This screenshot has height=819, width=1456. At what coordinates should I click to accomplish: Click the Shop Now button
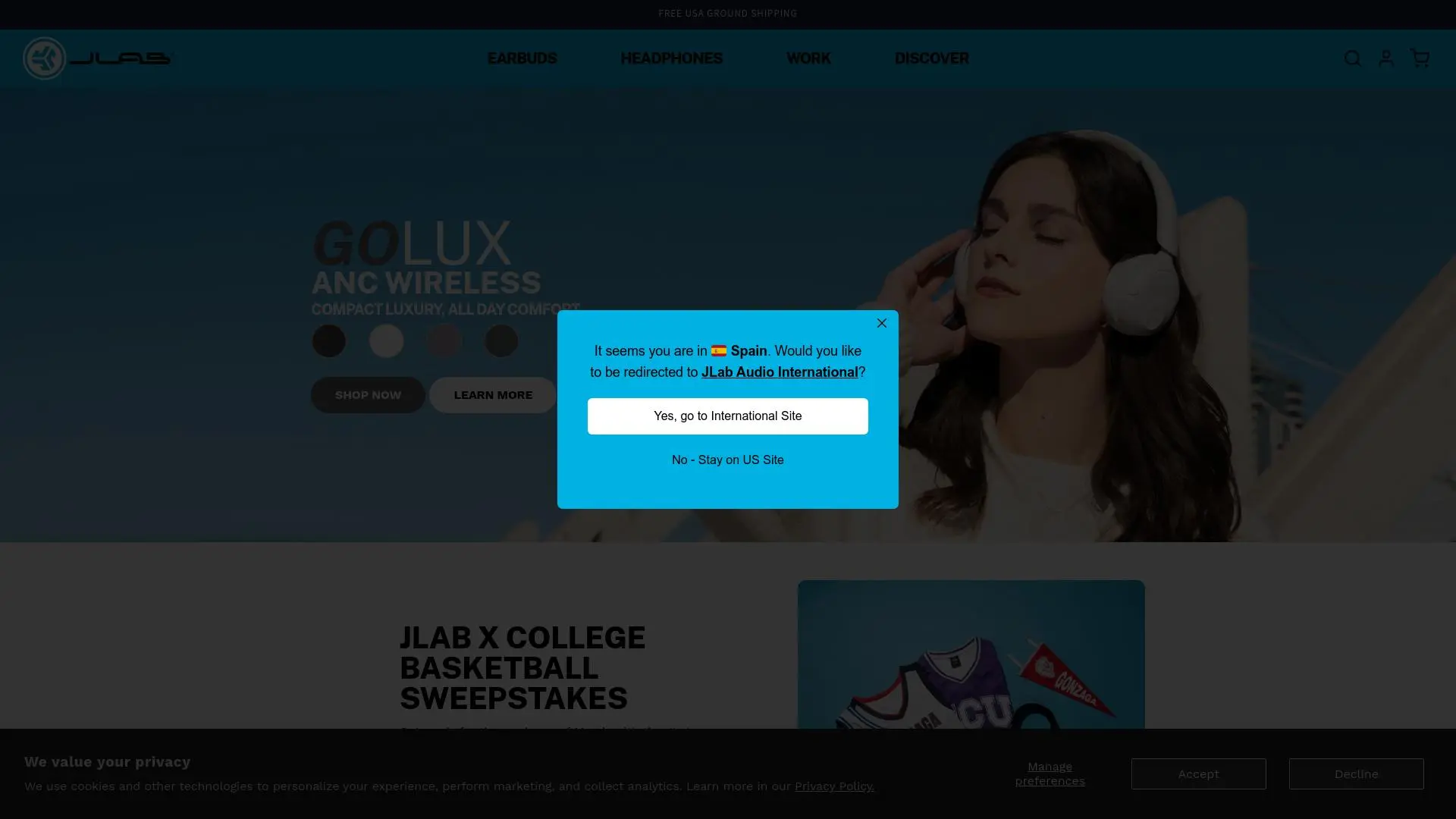[x=368, y=395]
